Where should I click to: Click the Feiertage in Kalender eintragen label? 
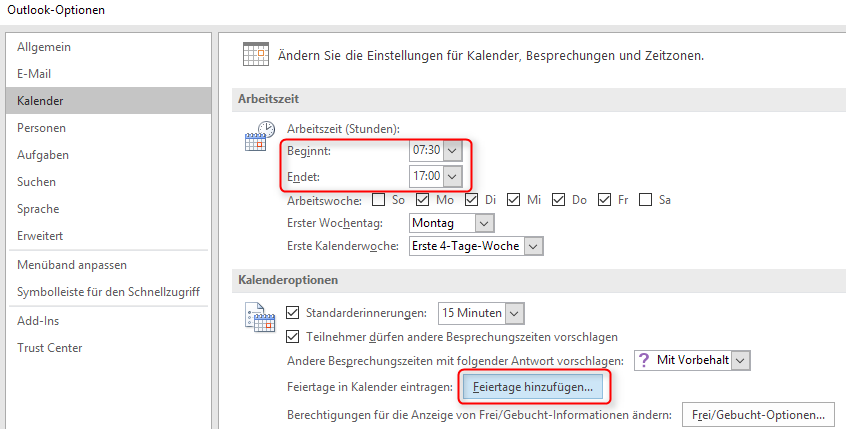tap(370, 387)
